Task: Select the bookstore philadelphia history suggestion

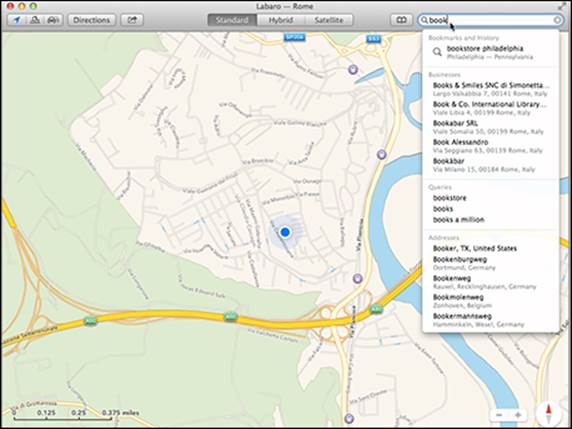Action: click(491, 52)
